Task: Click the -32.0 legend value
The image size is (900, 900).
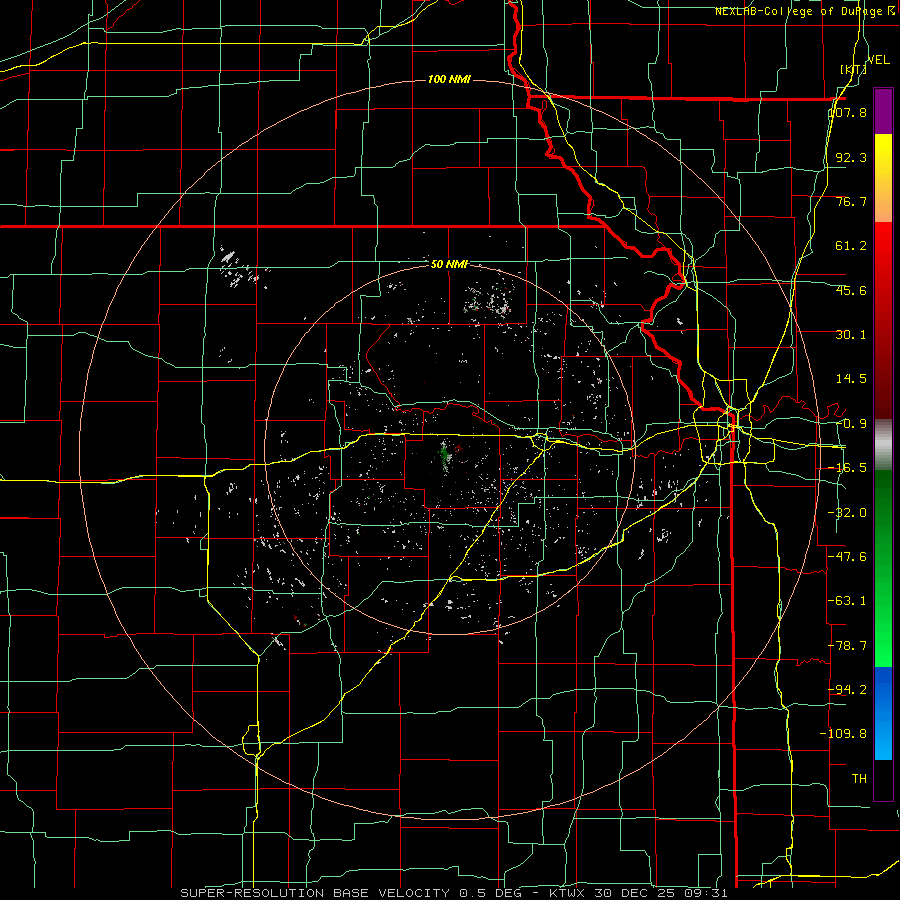Action: pyautogui.click(x=848, y=513)
